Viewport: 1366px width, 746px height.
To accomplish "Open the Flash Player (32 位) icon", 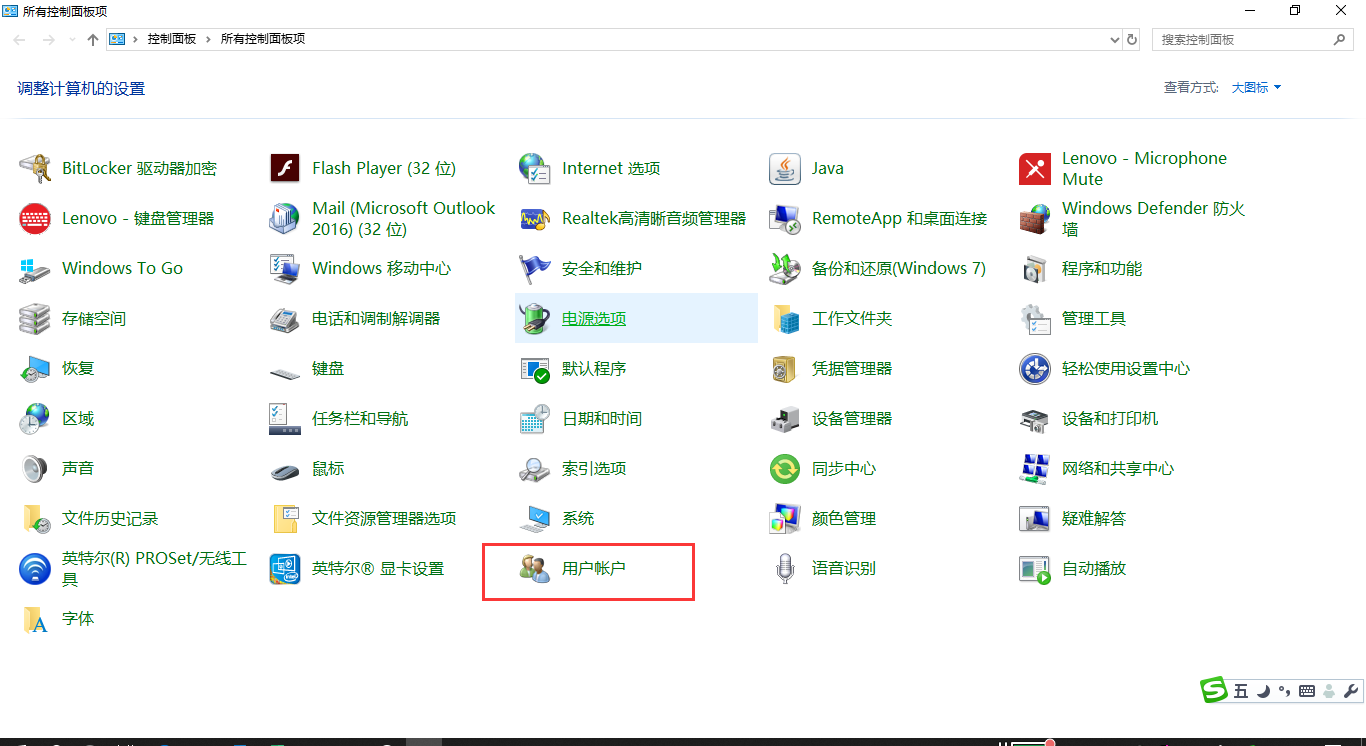I will point(285,169).
